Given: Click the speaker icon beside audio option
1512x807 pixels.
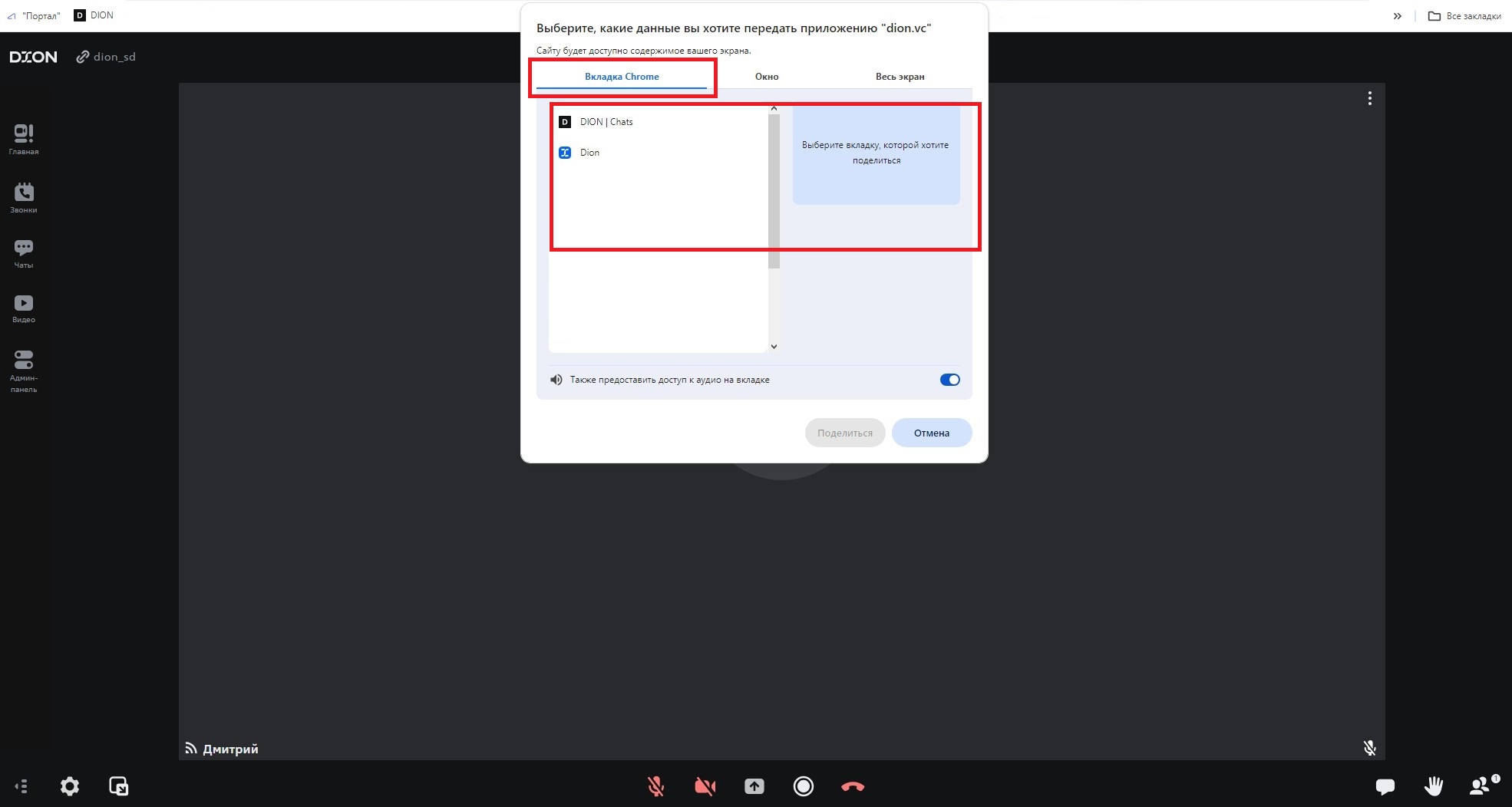Looking at the screenshot, I should pos(556,380).
